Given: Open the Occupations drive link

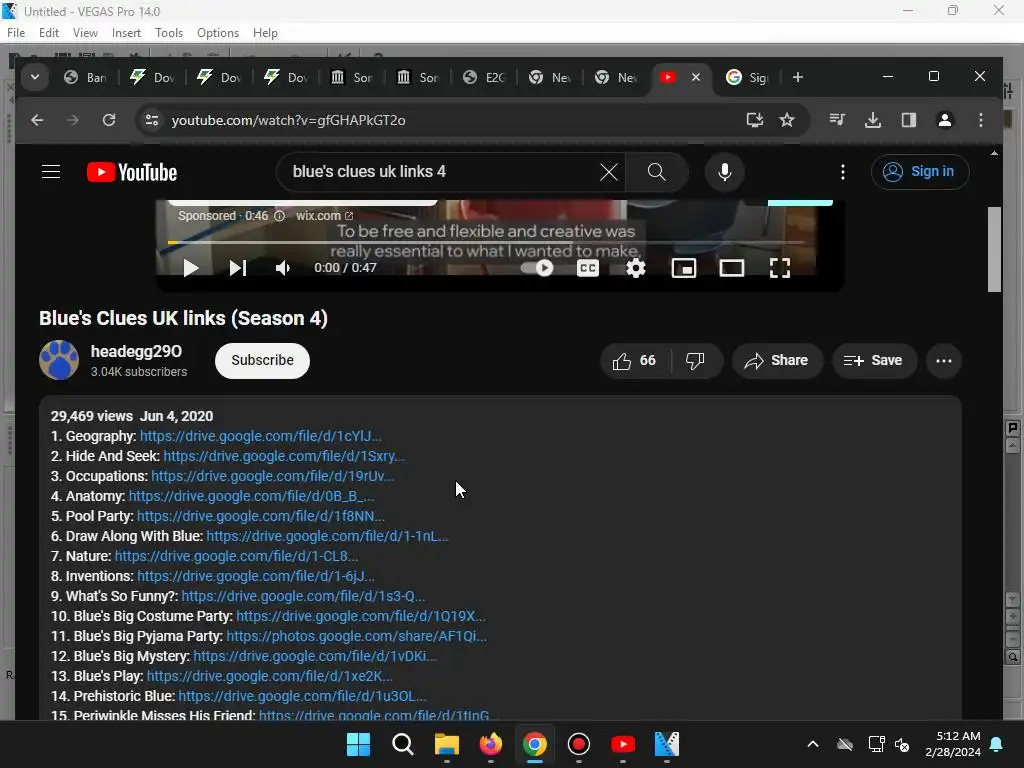Looking at the screenshot, I should pos(272,476).
